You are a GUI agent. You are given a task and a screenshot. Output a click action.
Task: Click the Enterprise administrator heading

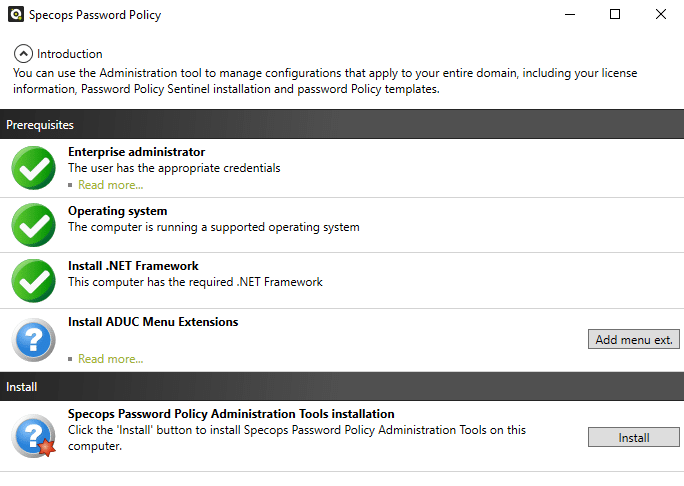[137, 152]
